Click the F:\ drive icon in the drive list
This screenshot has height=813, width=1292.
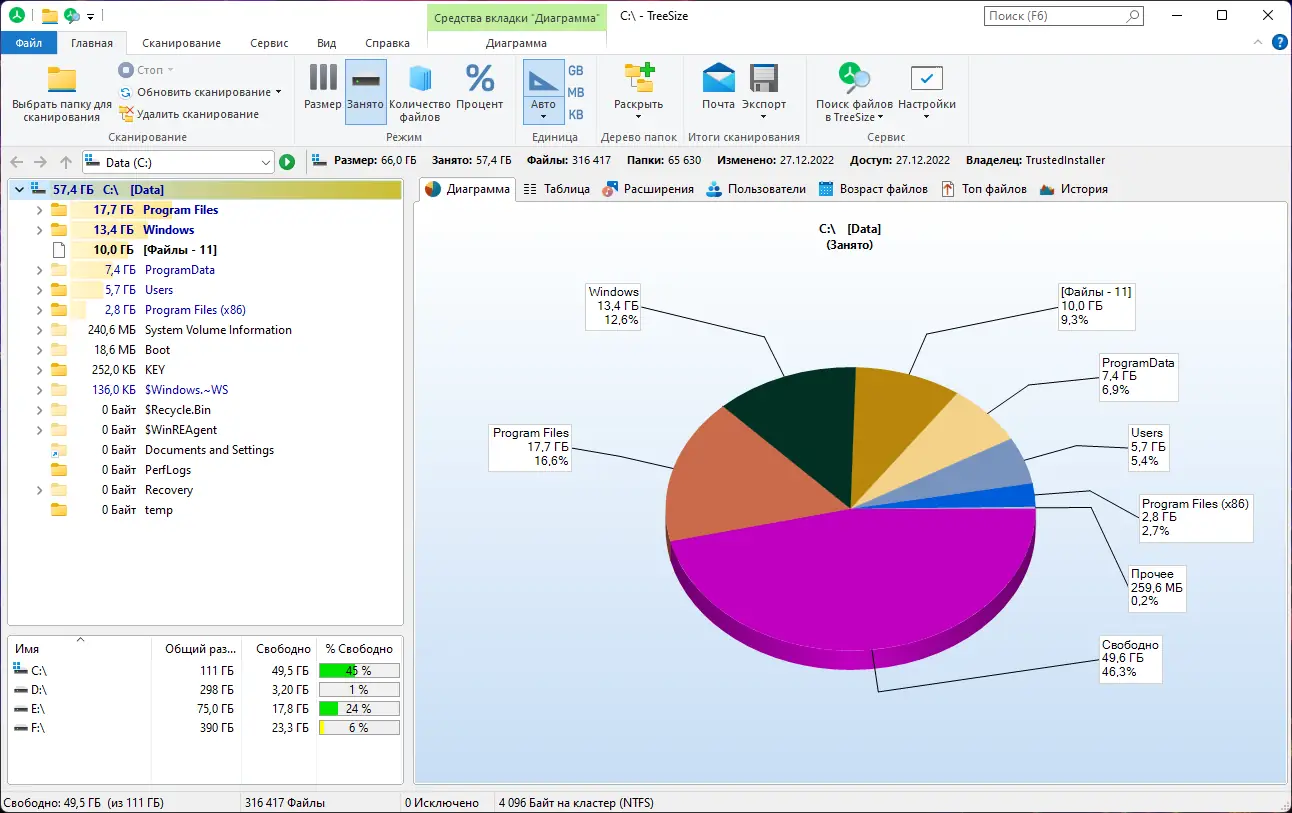21,727
